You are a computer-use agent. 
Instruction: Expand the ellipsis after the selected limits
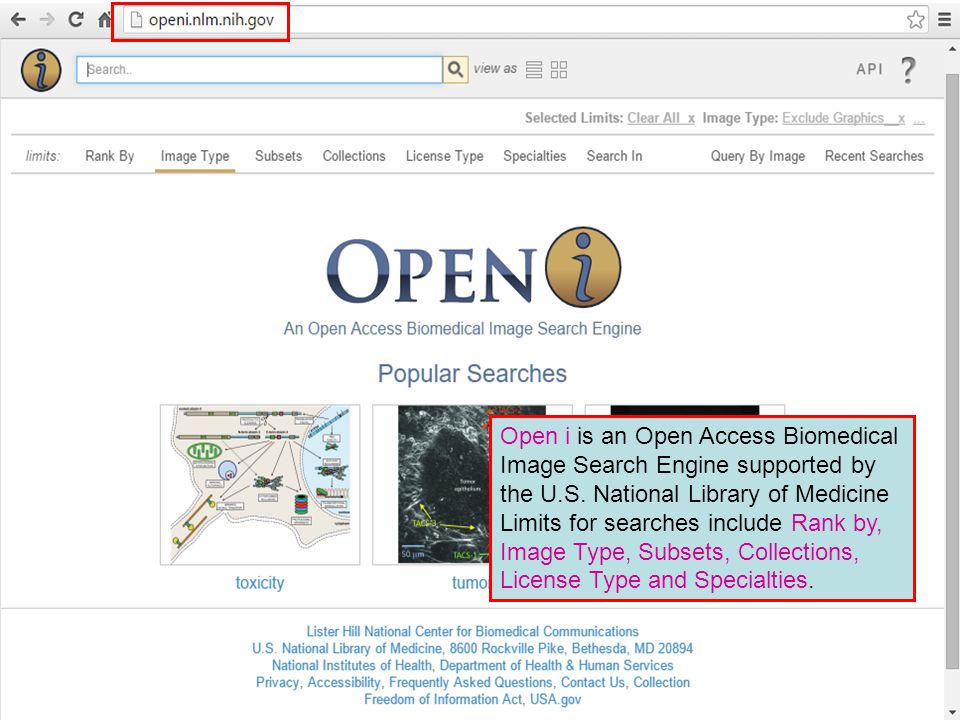[x=919, y=119]
